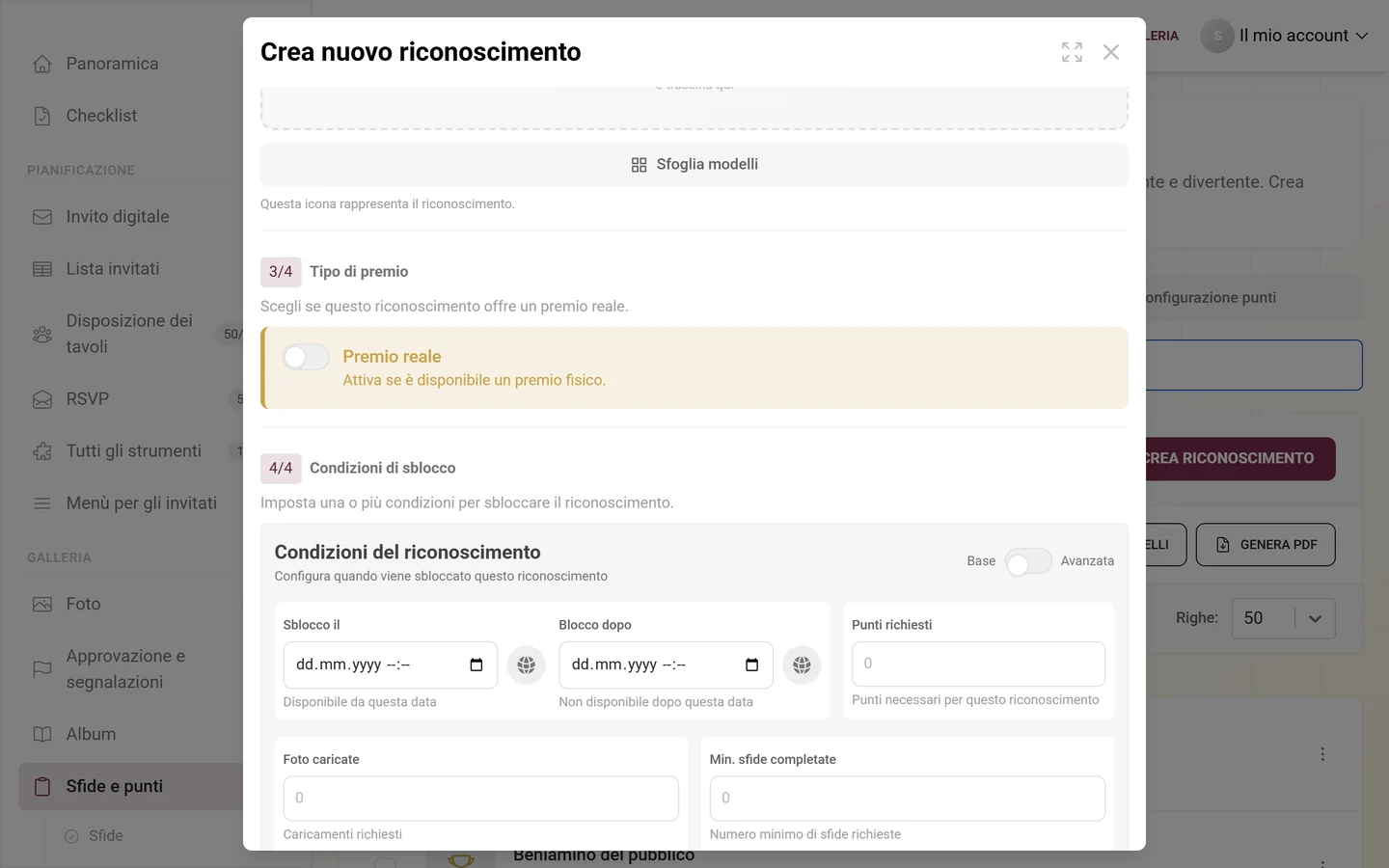The height and width of the screenshot is (868, 1389).
Task: Click the Punti richiesti input field
Action: (x=978, y=664)
